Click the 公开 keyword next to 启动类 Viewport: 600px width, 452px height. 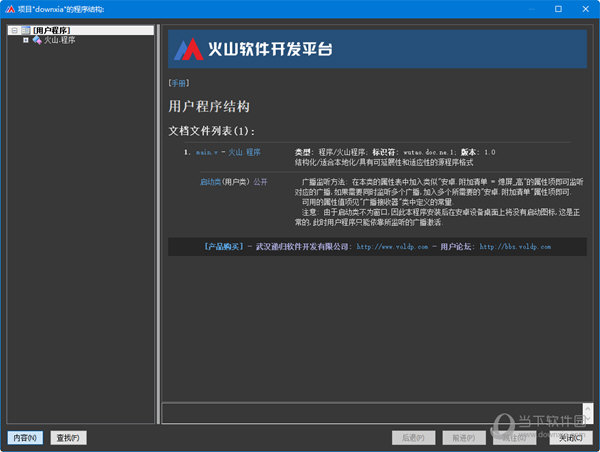pyautogui.click(x=260, y=182)
